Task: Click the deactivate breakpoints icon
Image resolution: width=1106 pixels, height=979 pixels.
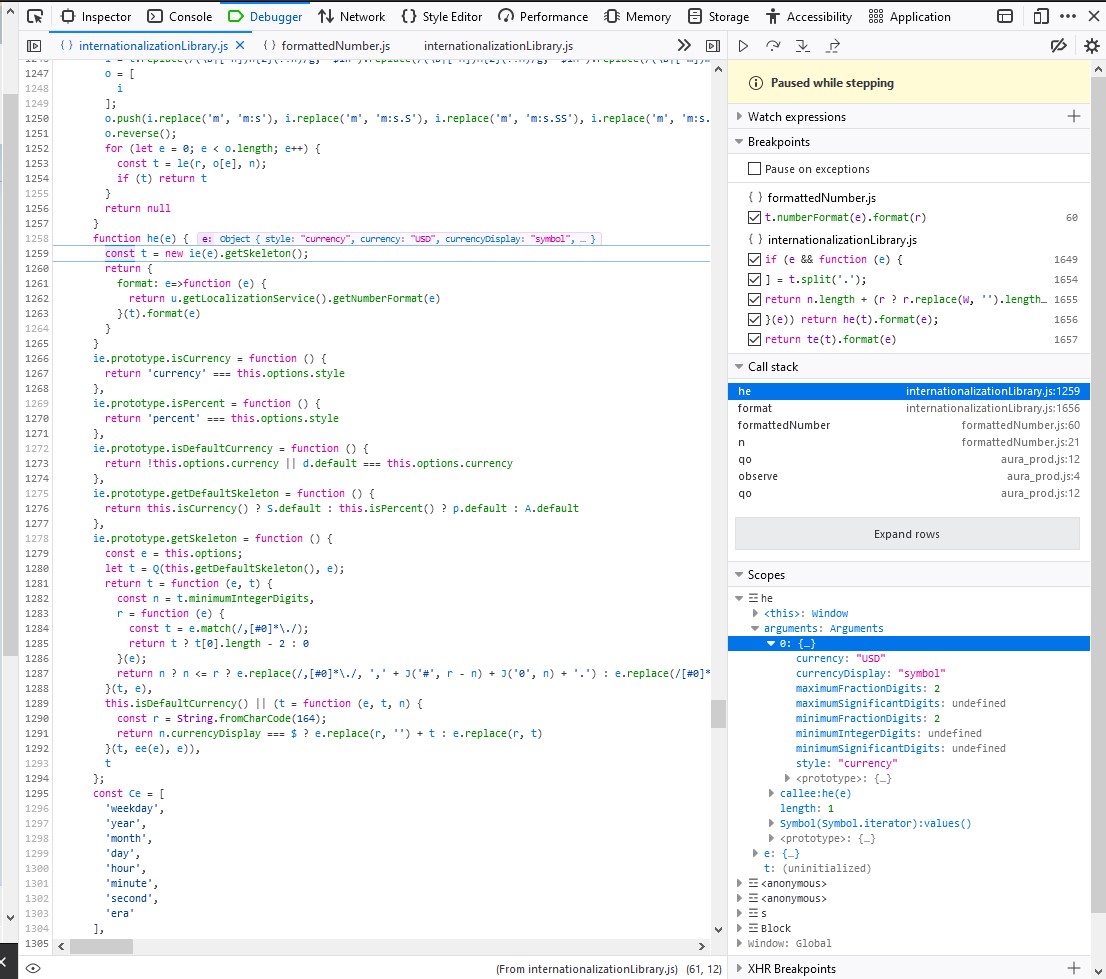Action: tap(1059, 46)
